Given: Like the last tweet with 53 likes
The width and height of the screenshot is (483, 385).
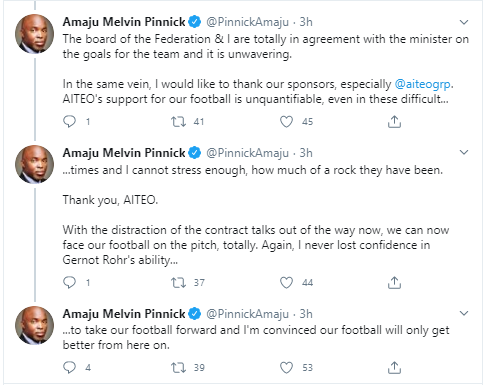Looking at the screenshot, I should 286,367.
